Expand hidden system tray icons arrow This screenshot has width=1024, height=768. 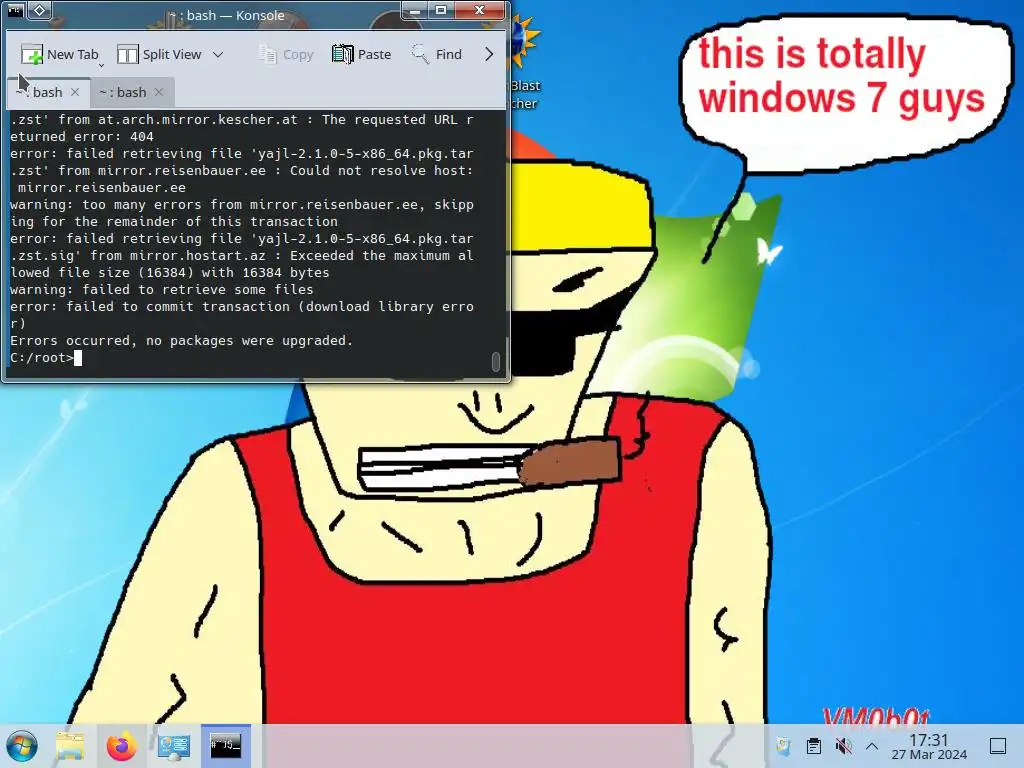point(872,746)
